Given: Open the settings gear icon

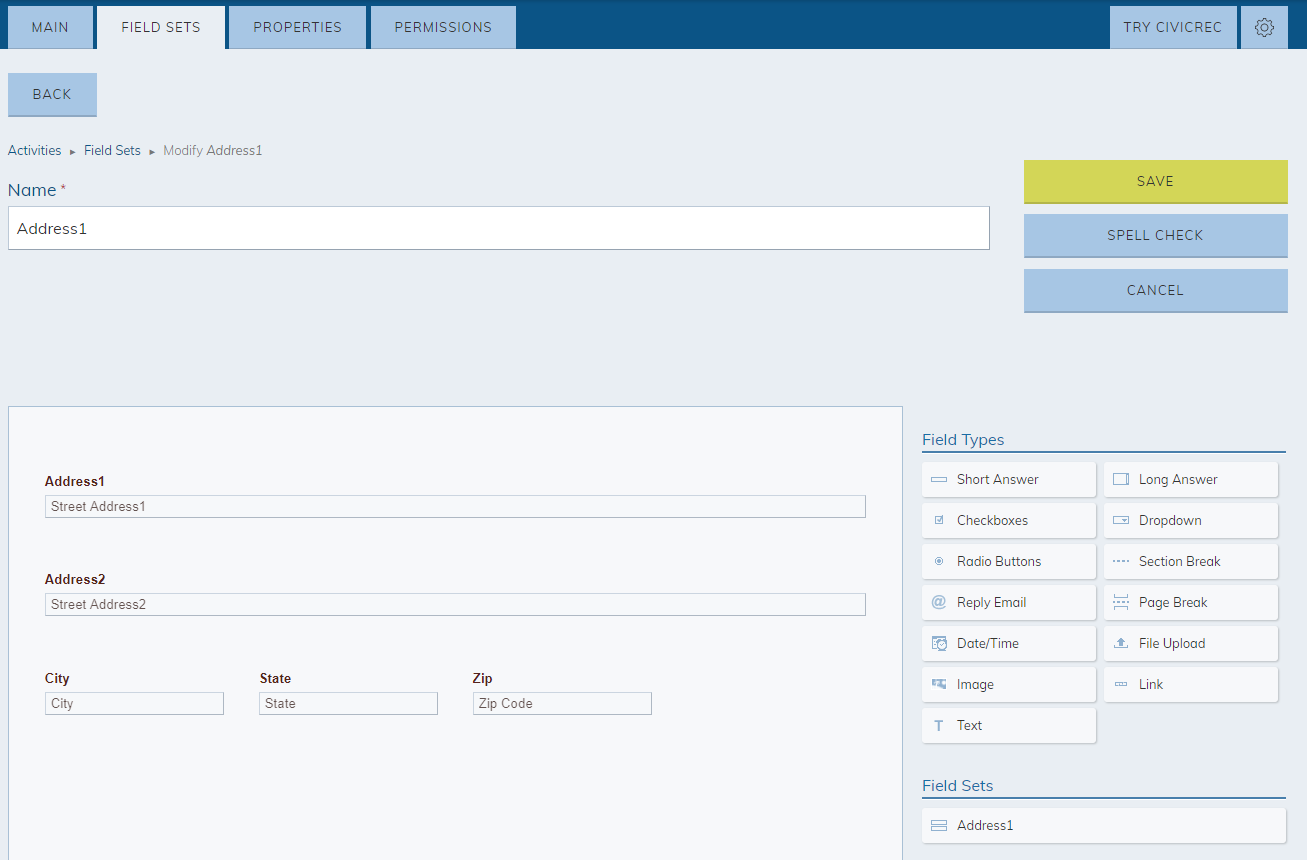Looking at the screenshot, I should [x=1264, y=27].
